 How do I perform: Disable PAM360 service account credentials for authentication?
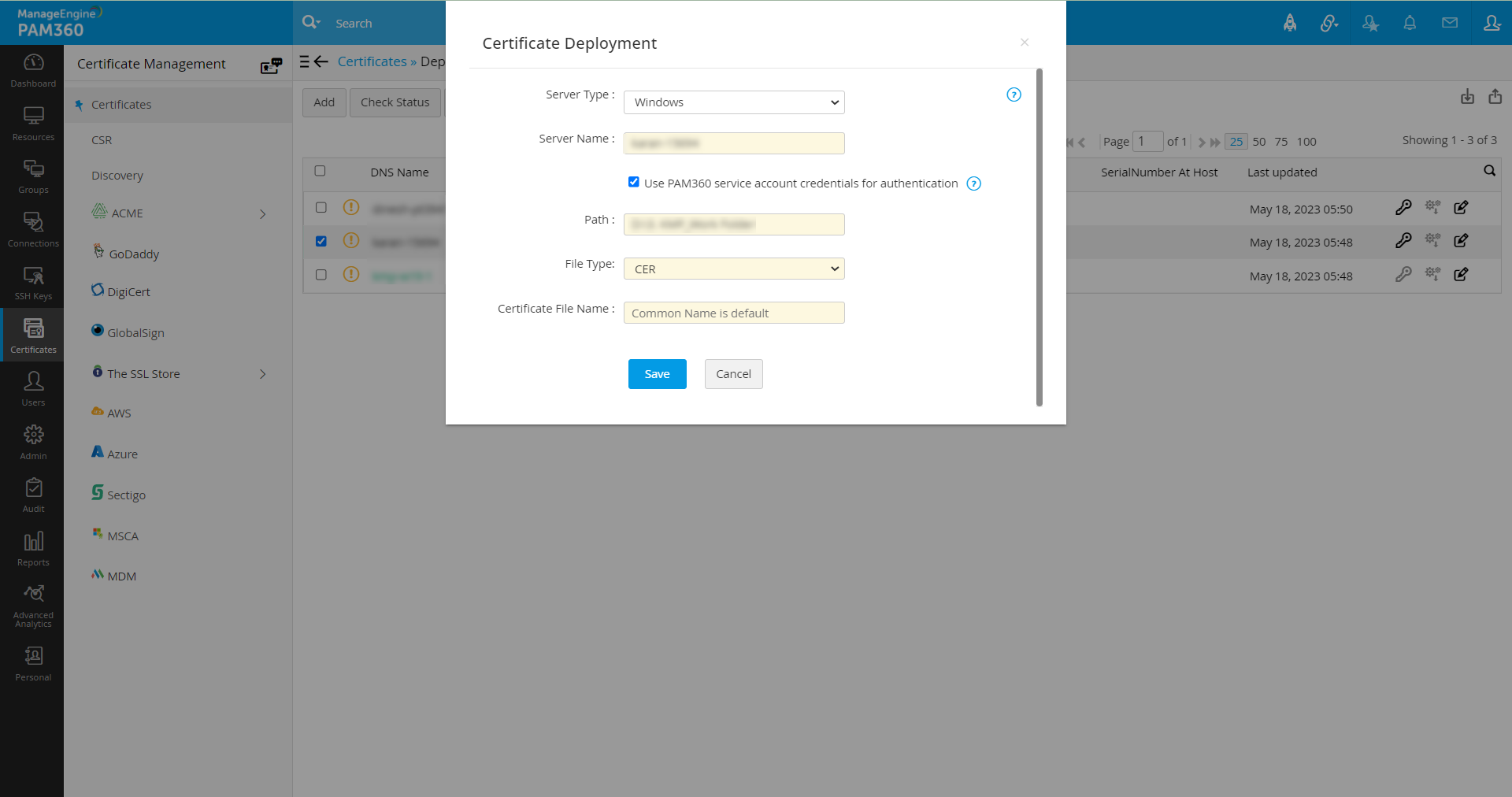click(x=633, y=181)
